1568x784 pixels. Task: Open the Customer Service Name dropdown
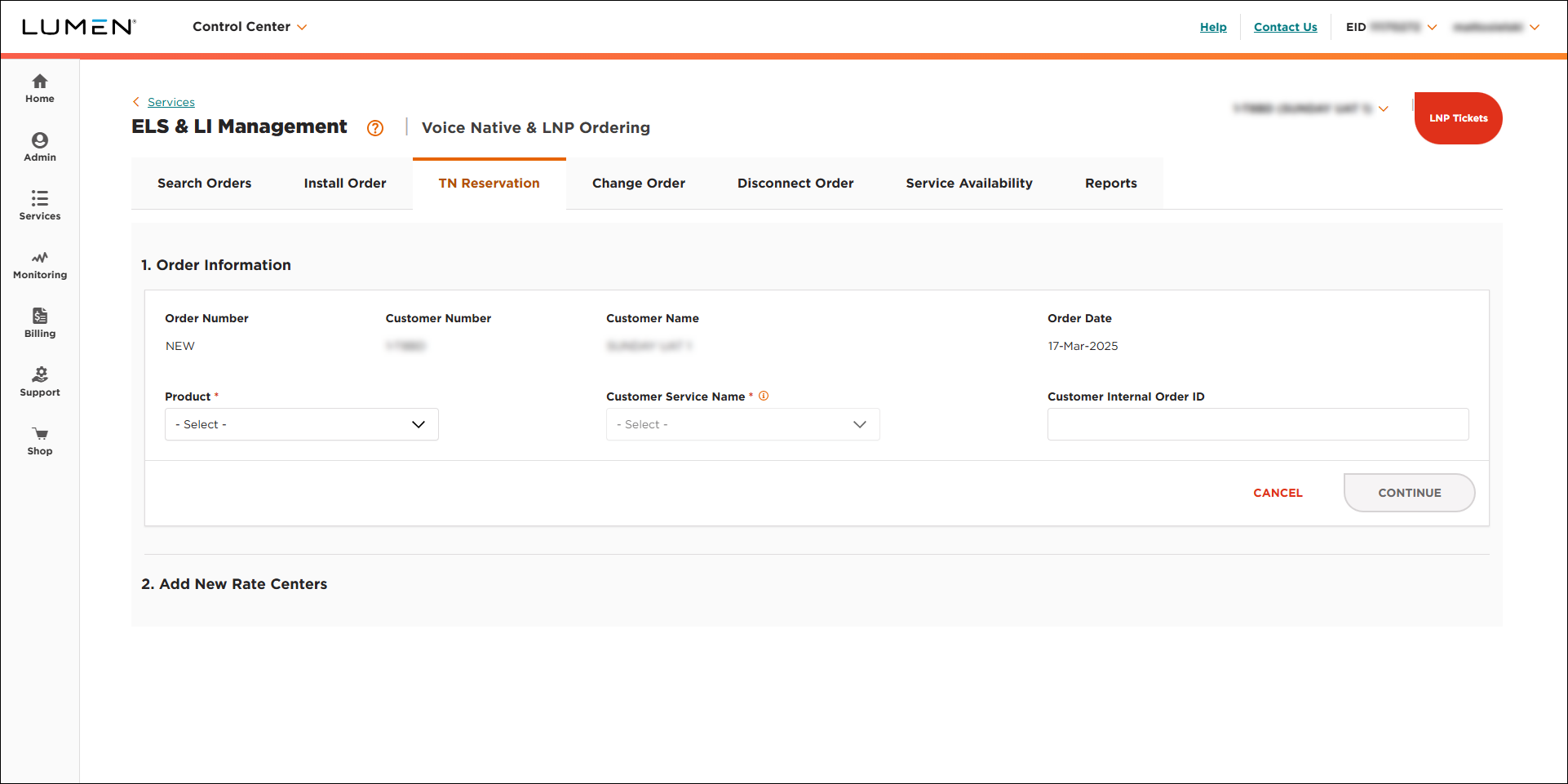(x=742, y=424)
